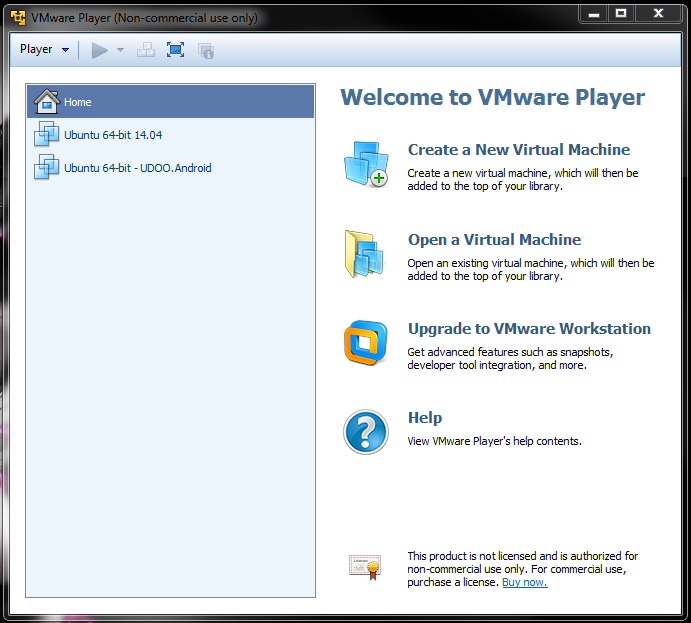Screen dimensions: 691x623
Task: Click the VMware Player title bar app icon
Action: (18, 18)
